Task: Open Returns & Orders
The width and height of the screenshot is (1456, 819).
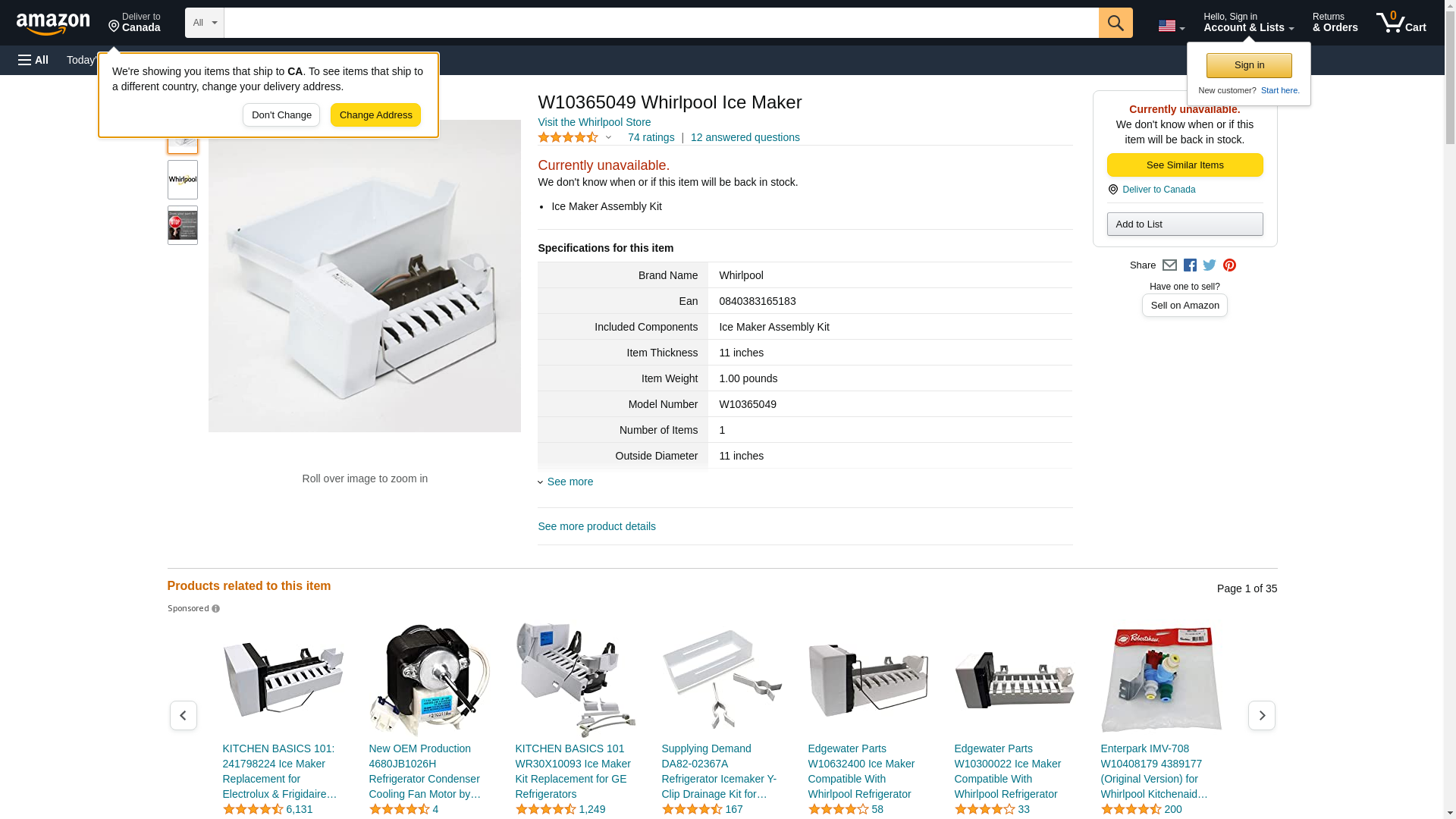Action: tap(1335, 23)
